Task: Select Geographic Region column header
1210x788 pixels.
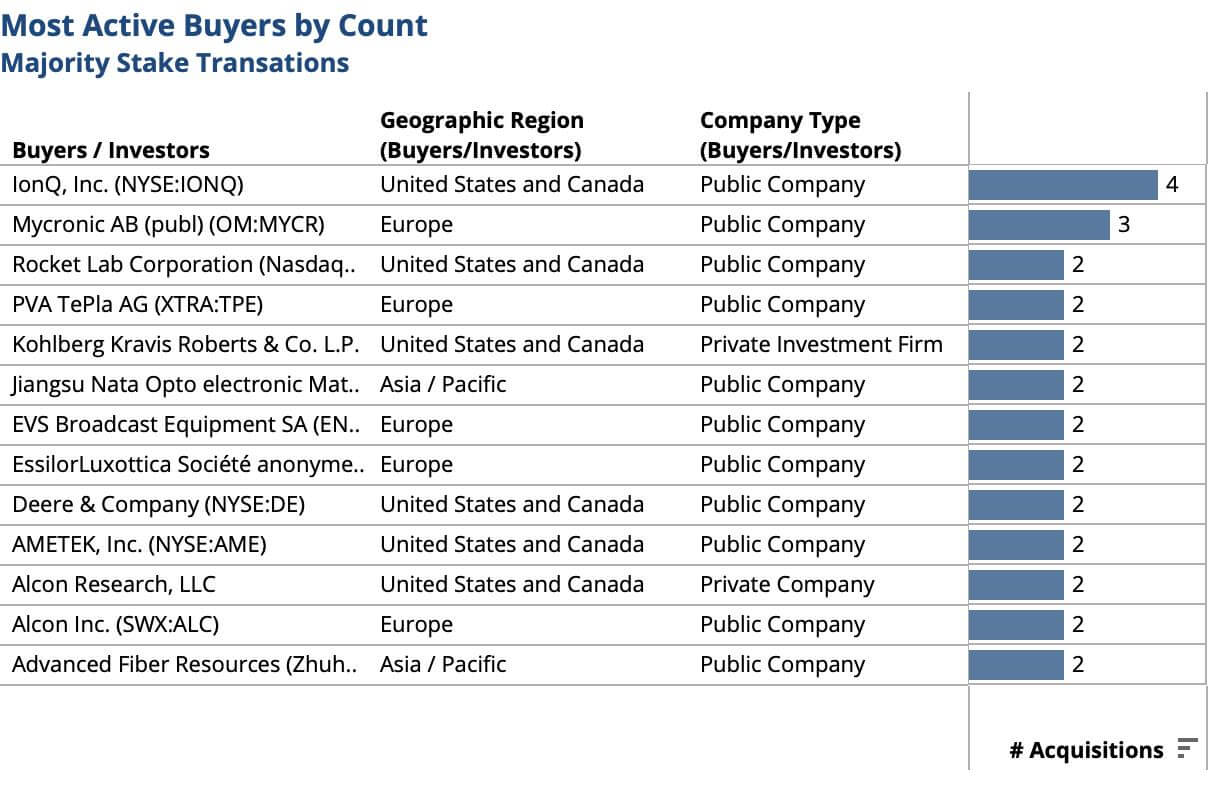Action: [482, 135]
